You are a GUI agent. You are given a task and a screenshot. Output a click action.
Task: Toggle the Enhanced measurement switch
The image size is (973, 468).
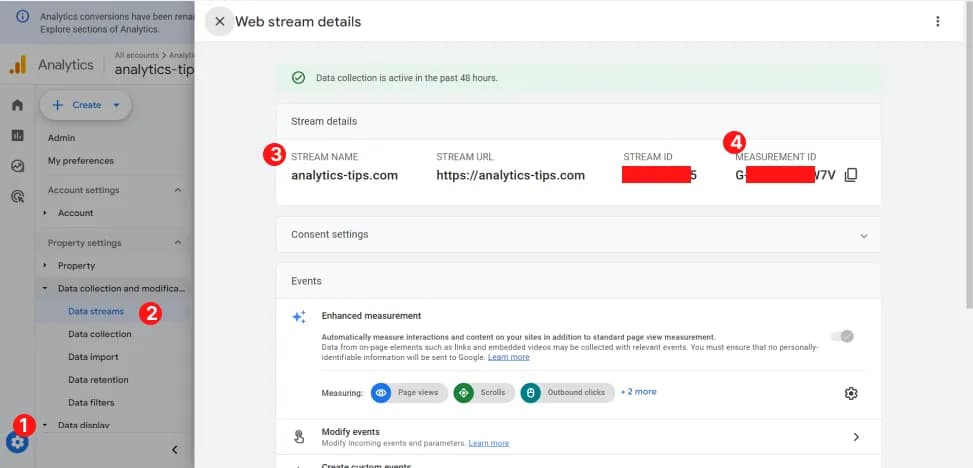point(842,336)
